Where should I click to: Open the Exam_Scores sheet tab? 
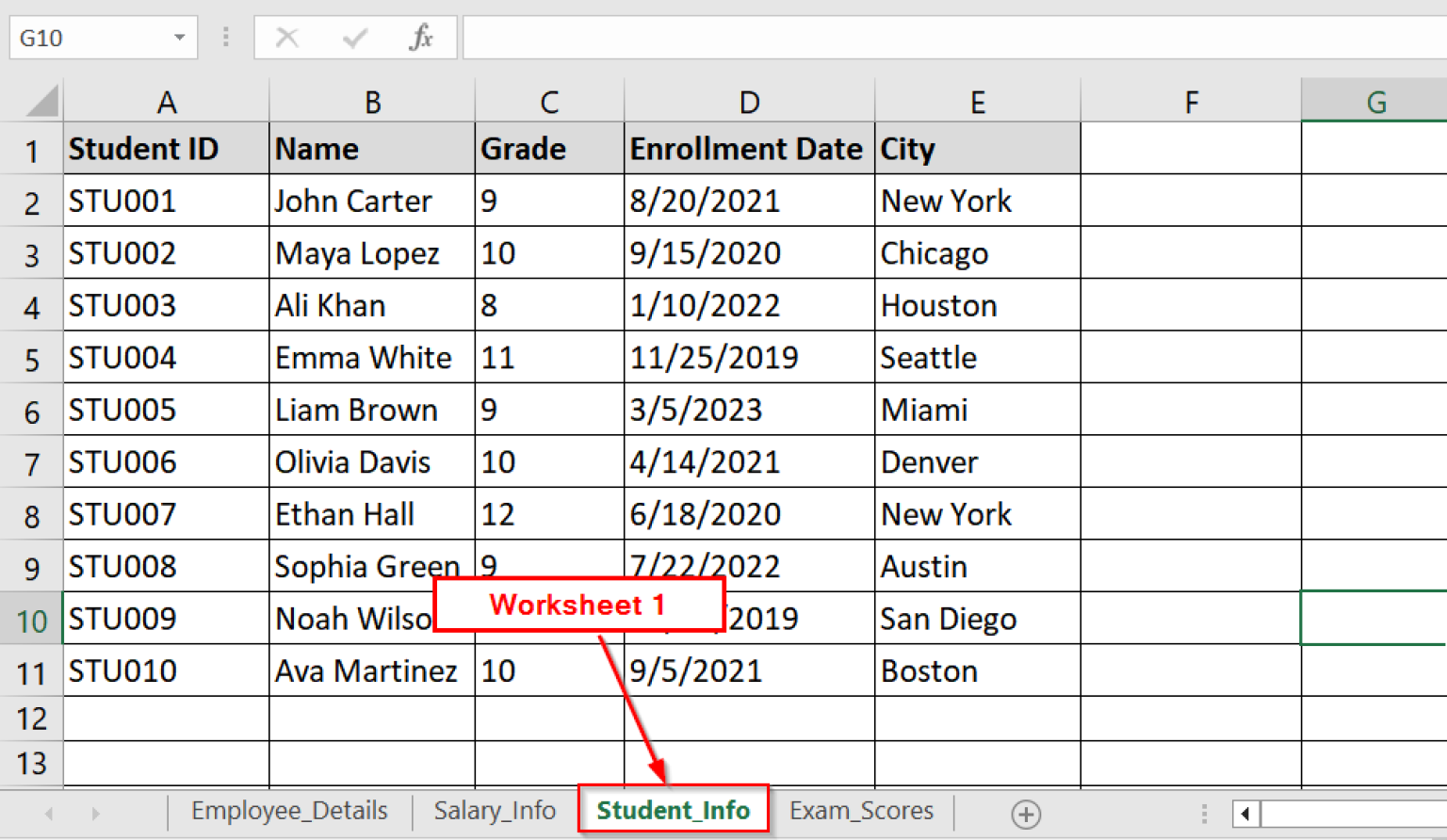pyautogui.click(x=860, y=810)
